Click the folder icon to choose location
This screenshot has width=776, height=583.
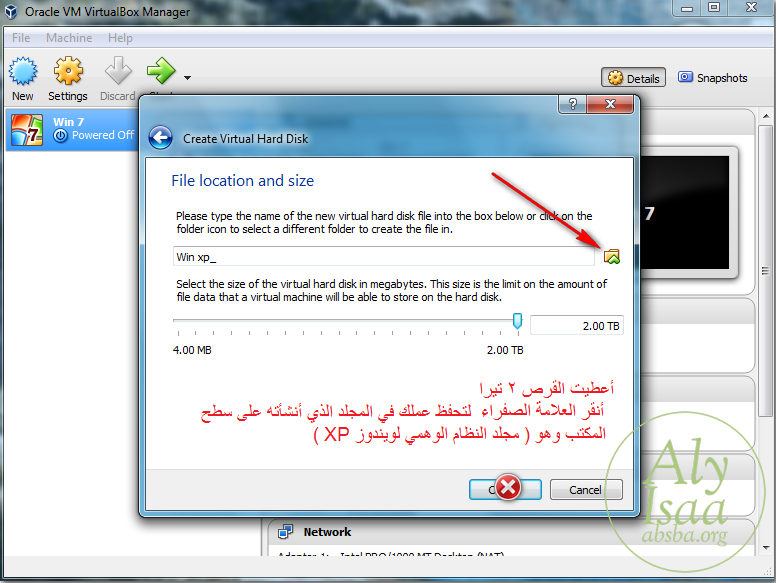point(612,256)
